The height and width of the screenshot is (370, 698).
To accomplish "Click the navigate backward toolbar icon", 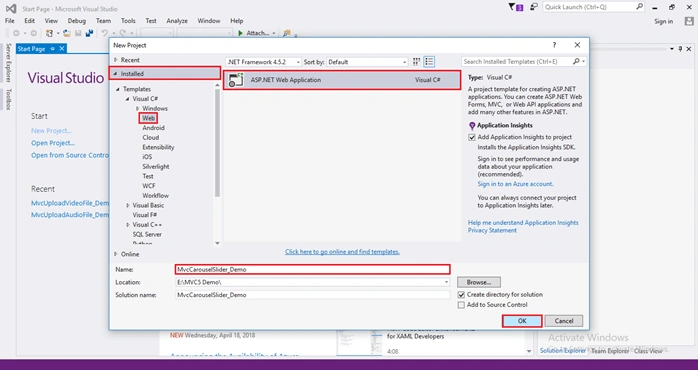I will click(x=16, y=33).
